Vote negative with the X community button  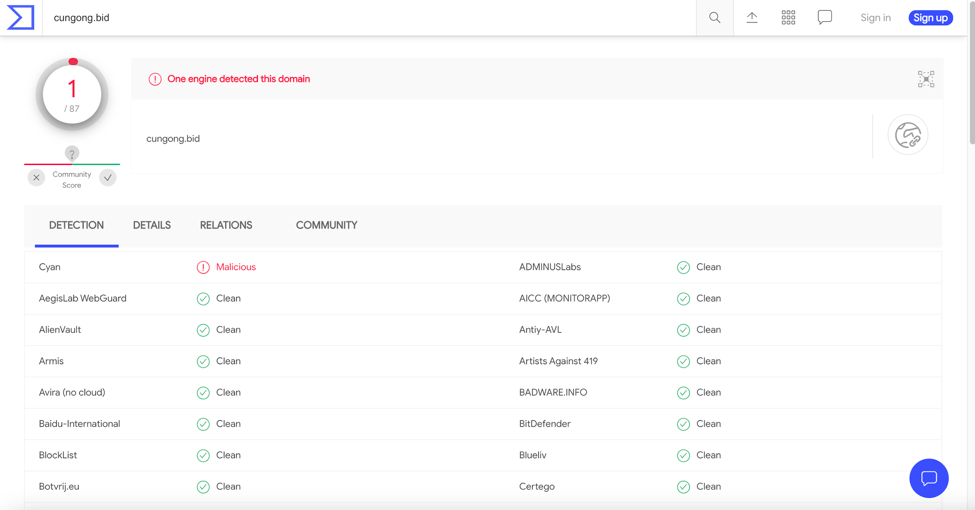(x=36, y=178)
